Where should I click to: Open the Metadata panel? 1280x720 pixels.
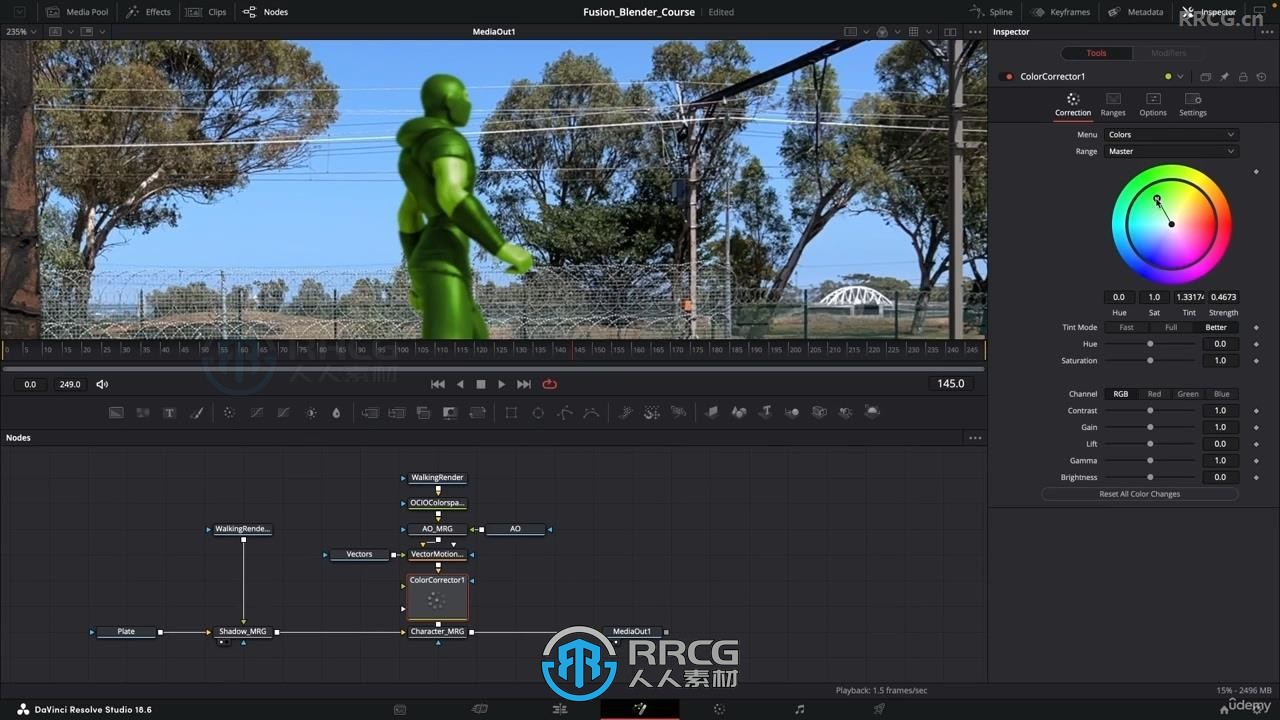1135,12
